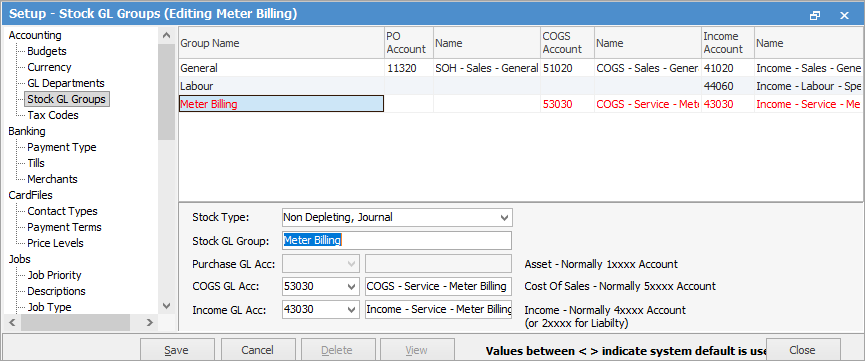Select Descriptions in the setup tree
The height and width of the screenshot is (361, 865).
click(56, 291)
